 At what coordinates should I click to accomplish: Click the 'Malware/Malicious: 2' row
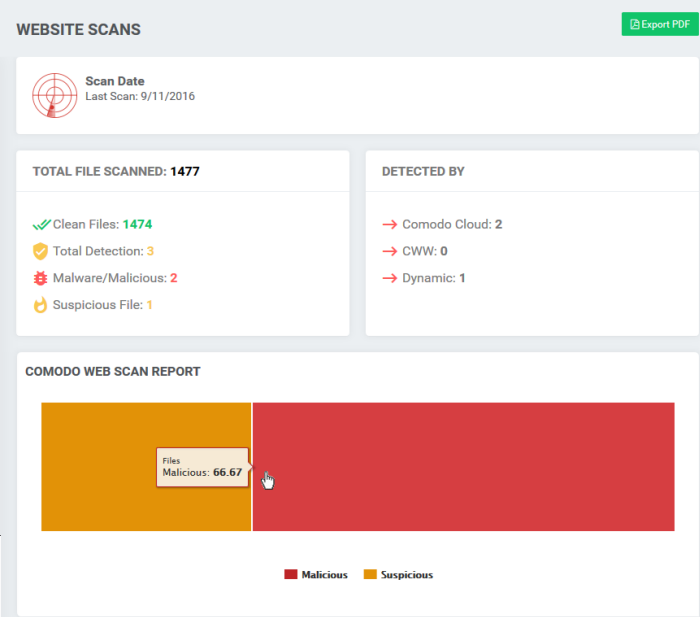tap(105, 278)
